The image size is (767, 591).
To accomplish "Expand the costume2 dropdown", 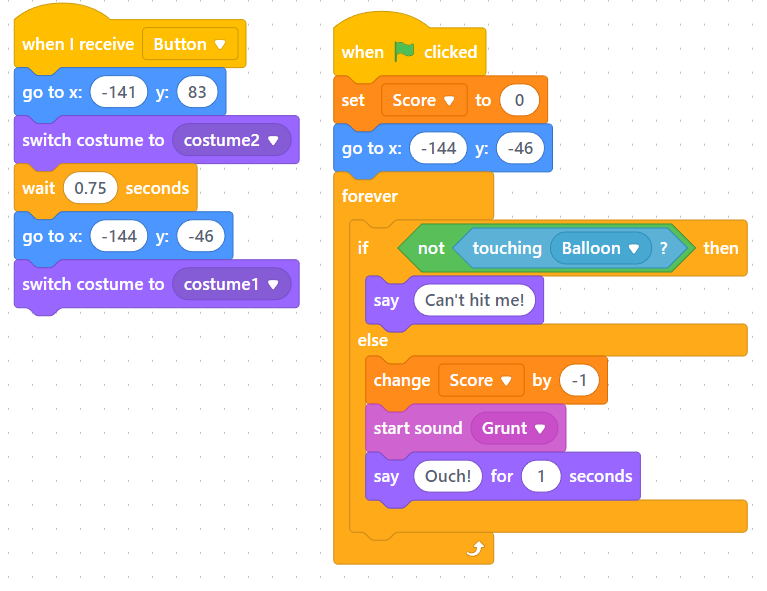I will [231, 140].
